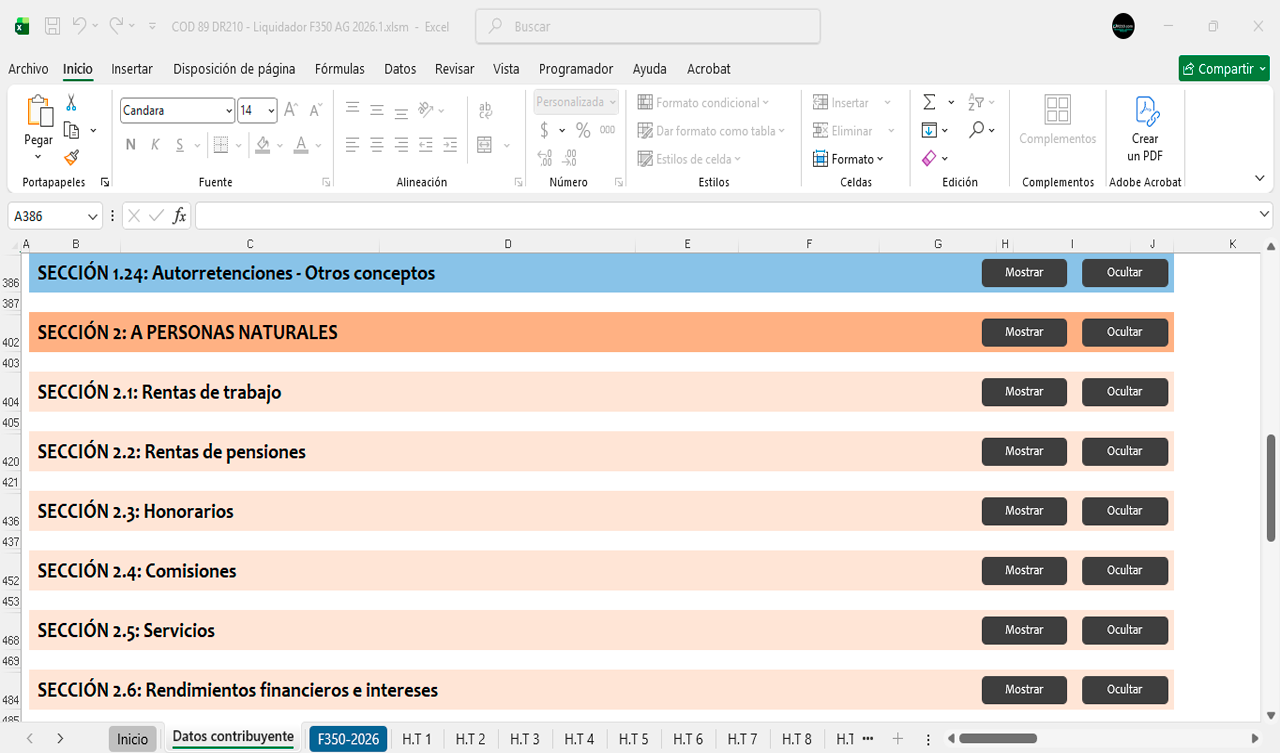Click the Save icon in title bar
Screen dimensions: 1280x753
point(53,26)
